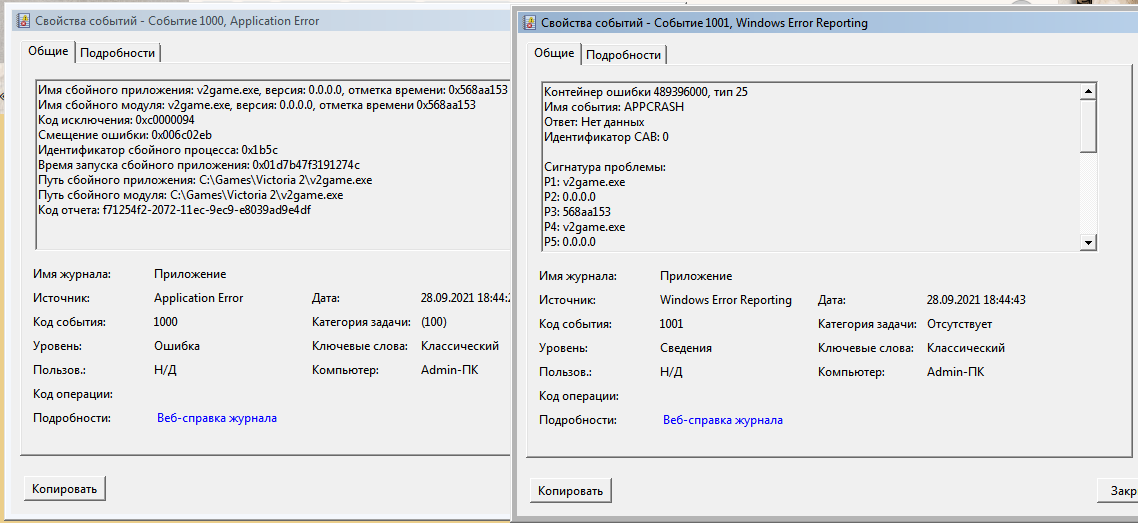Click computer value Admin-ПК in Application Error window
This screenshot has height=523, width=1138.
449,370
